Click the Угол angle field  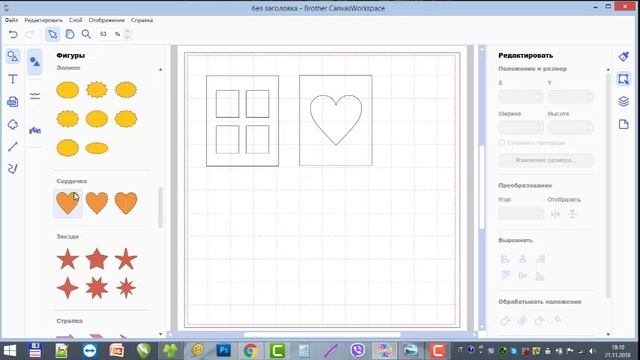(x=521, y=213)
